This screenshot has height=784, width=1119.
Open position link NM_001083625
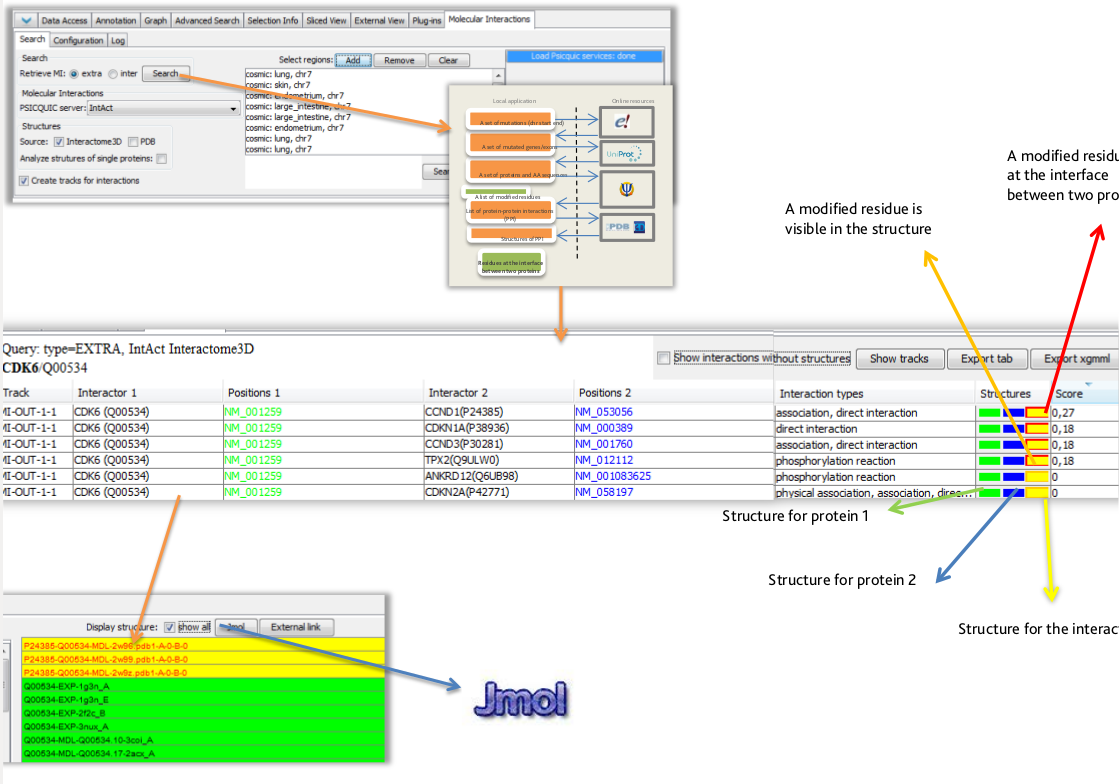coord(613,476)
